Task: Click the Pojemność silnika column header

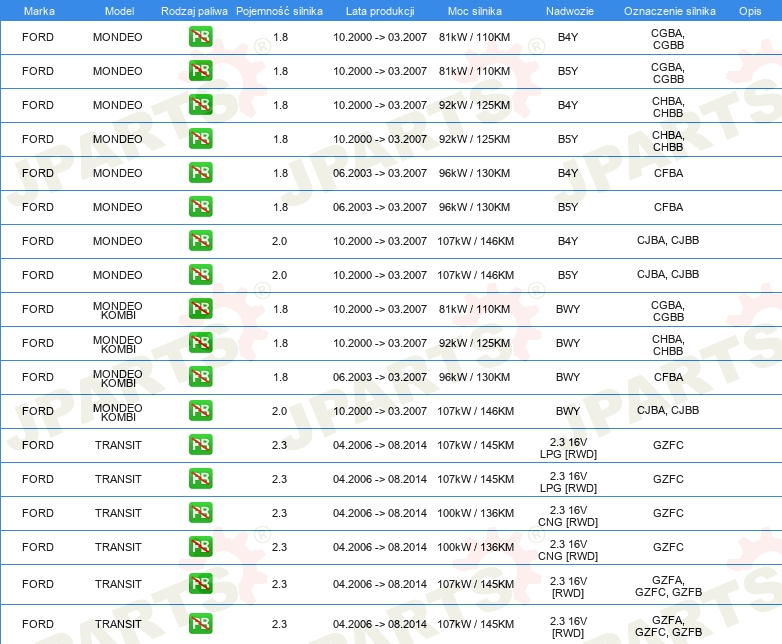Action: (279, 11)
